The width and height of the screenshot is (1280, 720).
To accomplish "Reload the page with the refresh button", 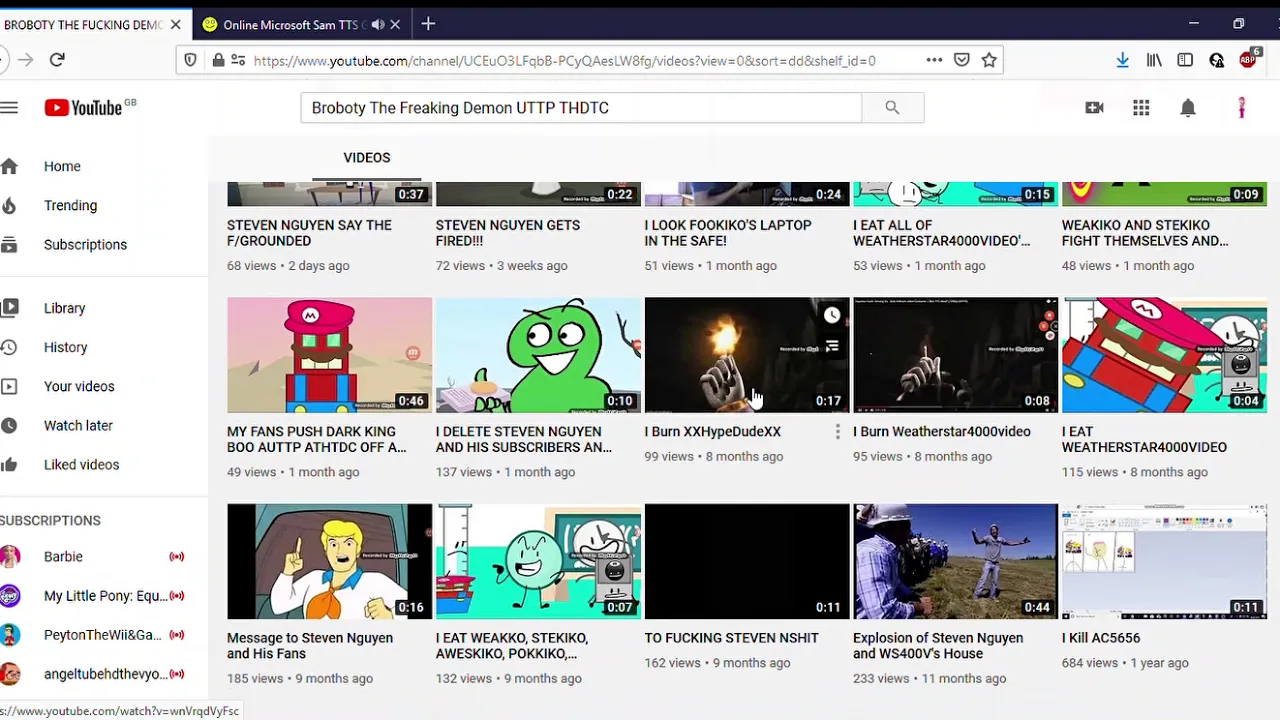I will coord(57,60).
